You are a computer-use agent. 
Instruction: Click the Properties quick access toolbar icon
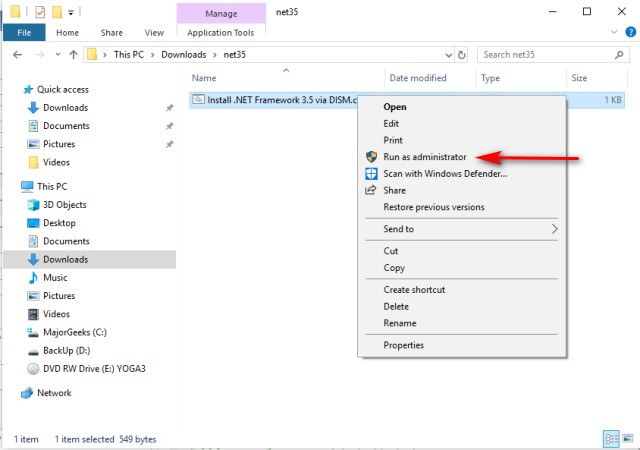[39, 11]
